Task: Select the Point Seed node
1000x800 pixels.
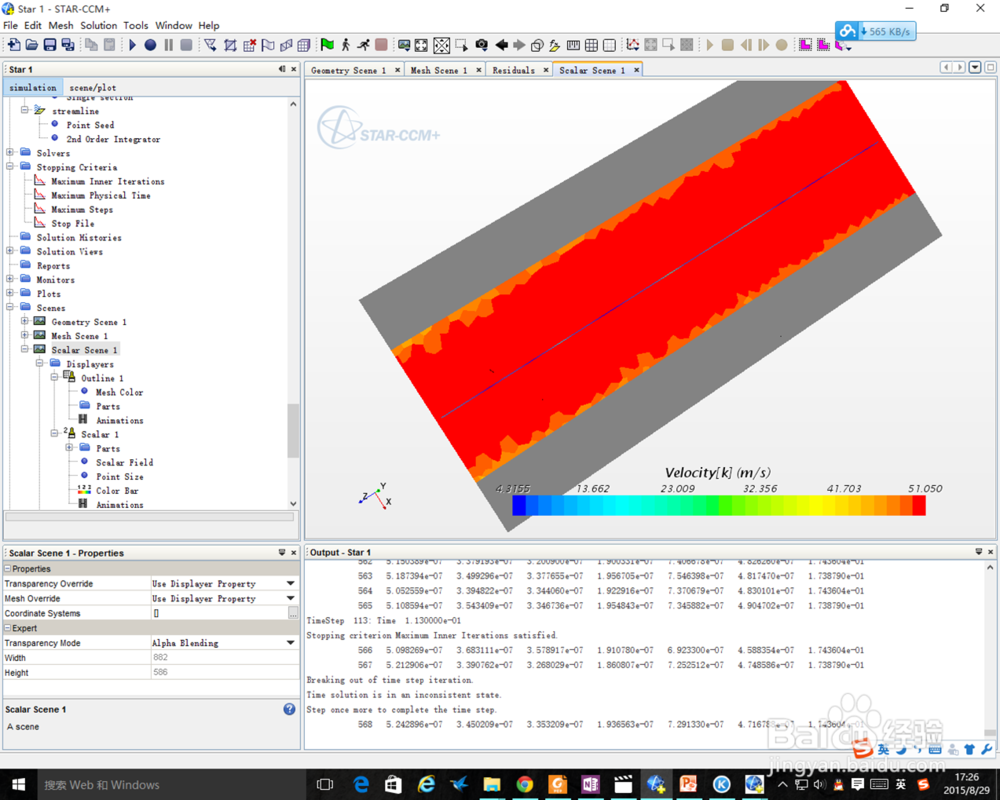Action: [x=90, y=125]
